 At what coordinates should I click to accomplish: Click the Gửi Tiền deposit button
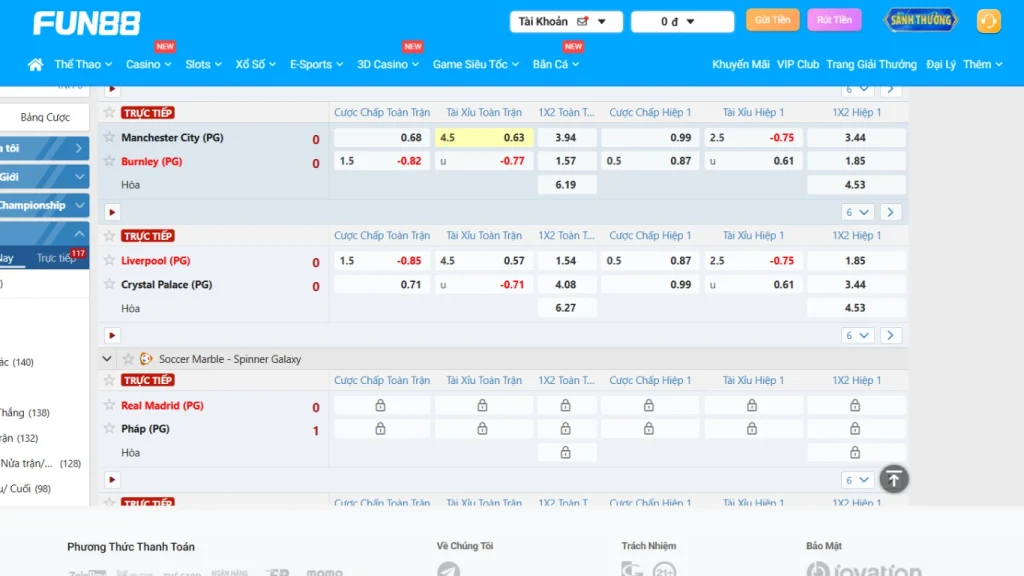pyautogui.click(x=772, y=20)
